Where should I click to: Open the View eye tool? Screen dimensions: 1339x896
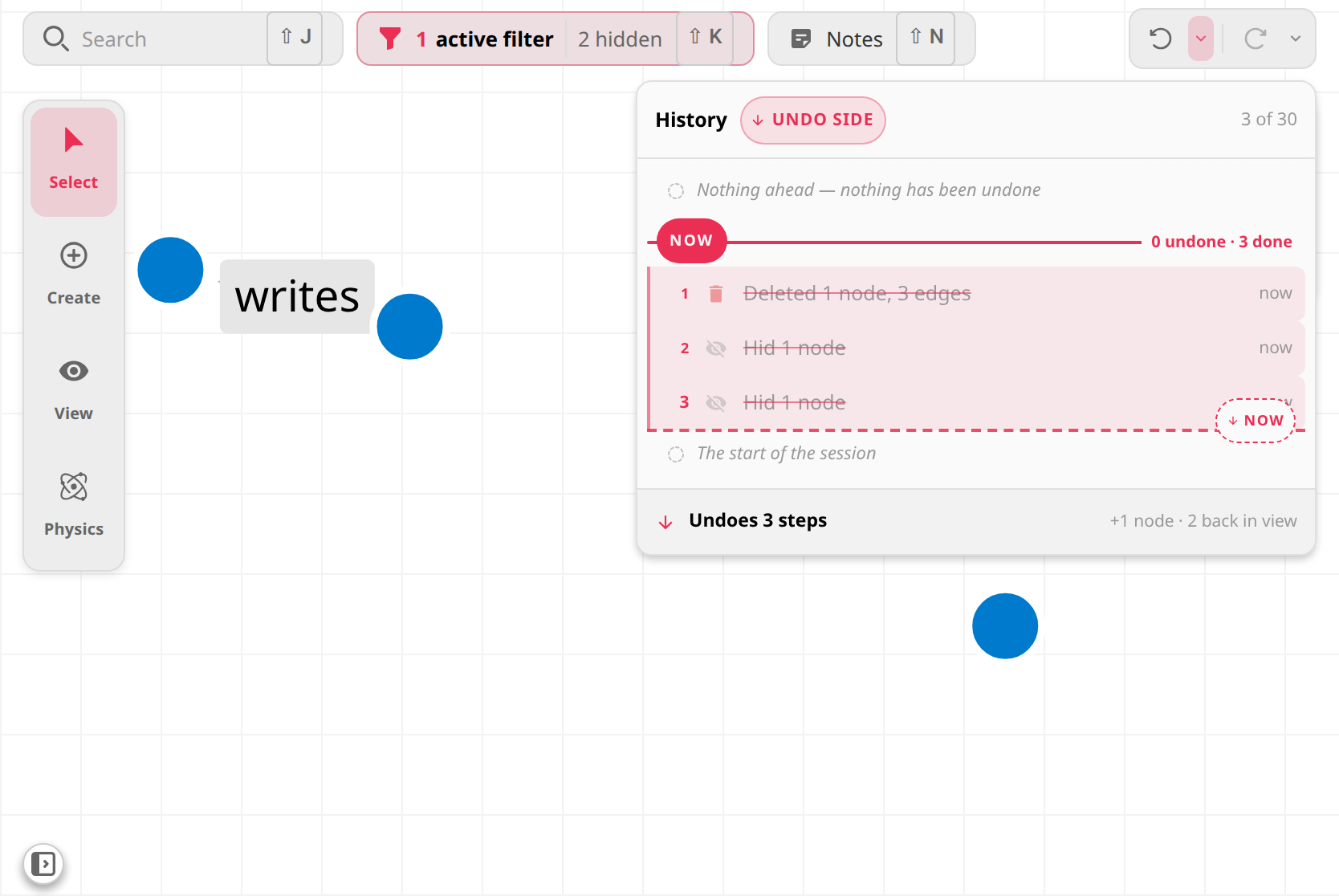click(x=74, y=390)
